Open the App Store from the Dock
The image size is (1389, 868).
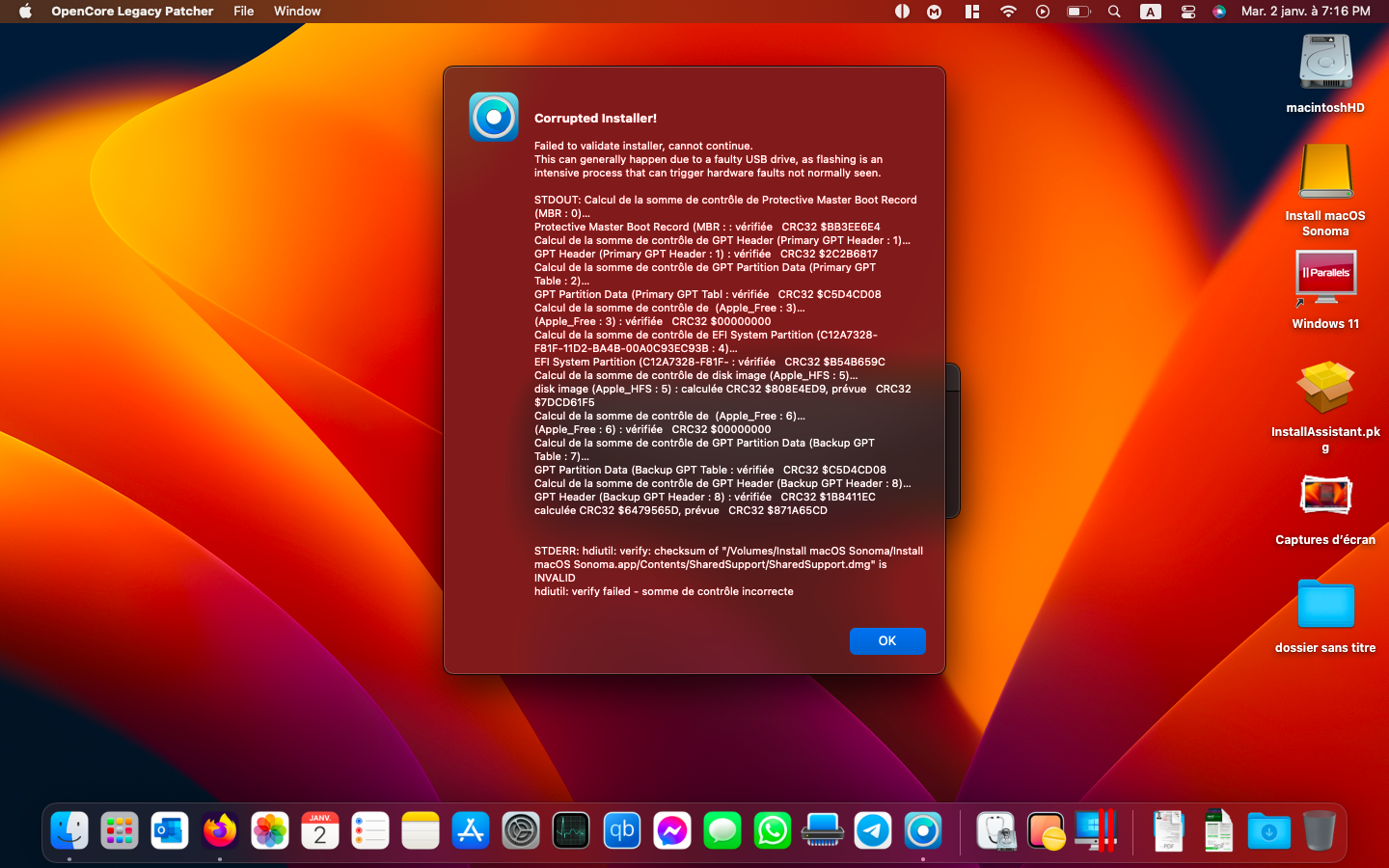[471, 830]
